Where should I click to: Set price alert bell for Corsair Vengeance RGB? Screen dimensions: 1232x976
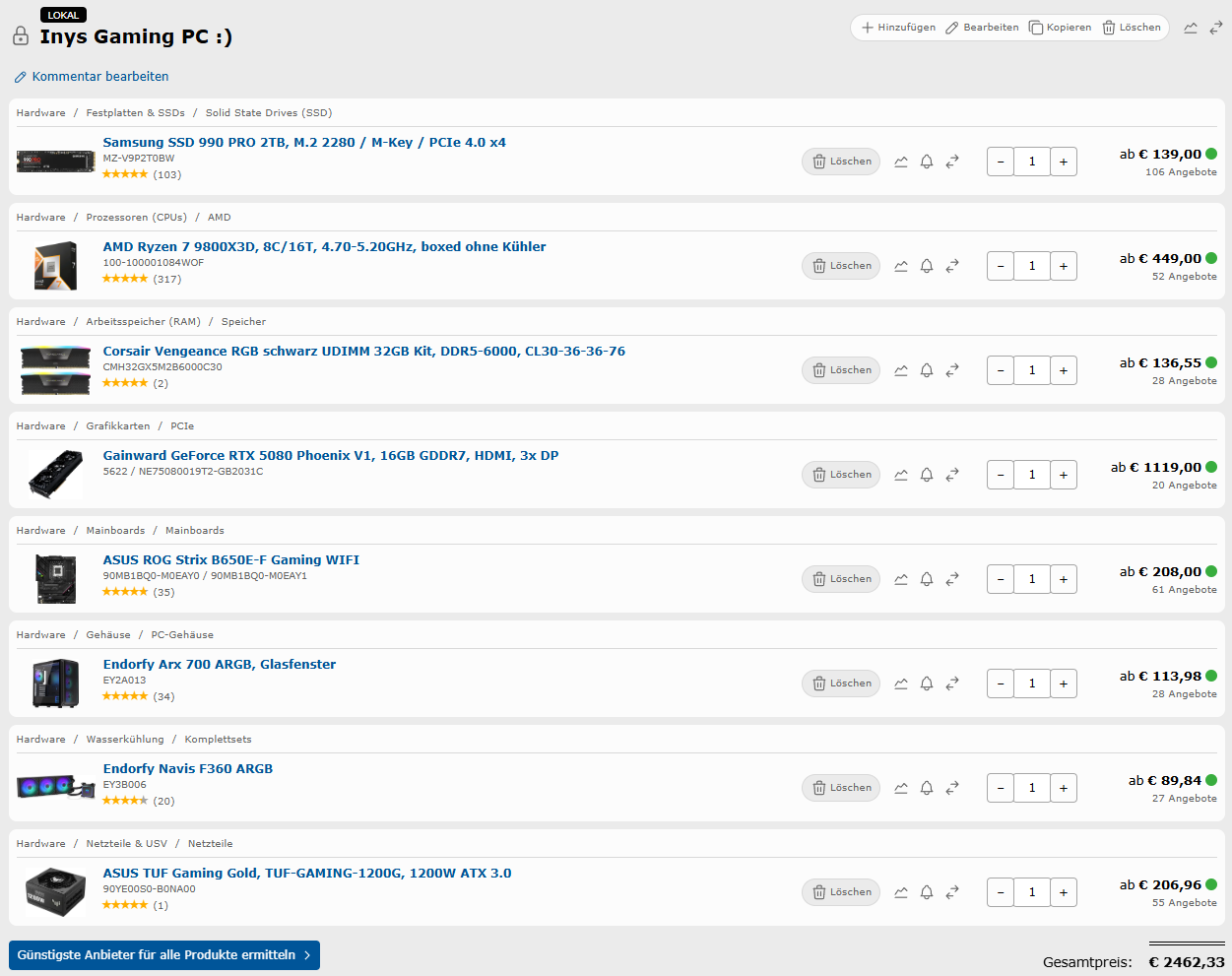(927, 370)
